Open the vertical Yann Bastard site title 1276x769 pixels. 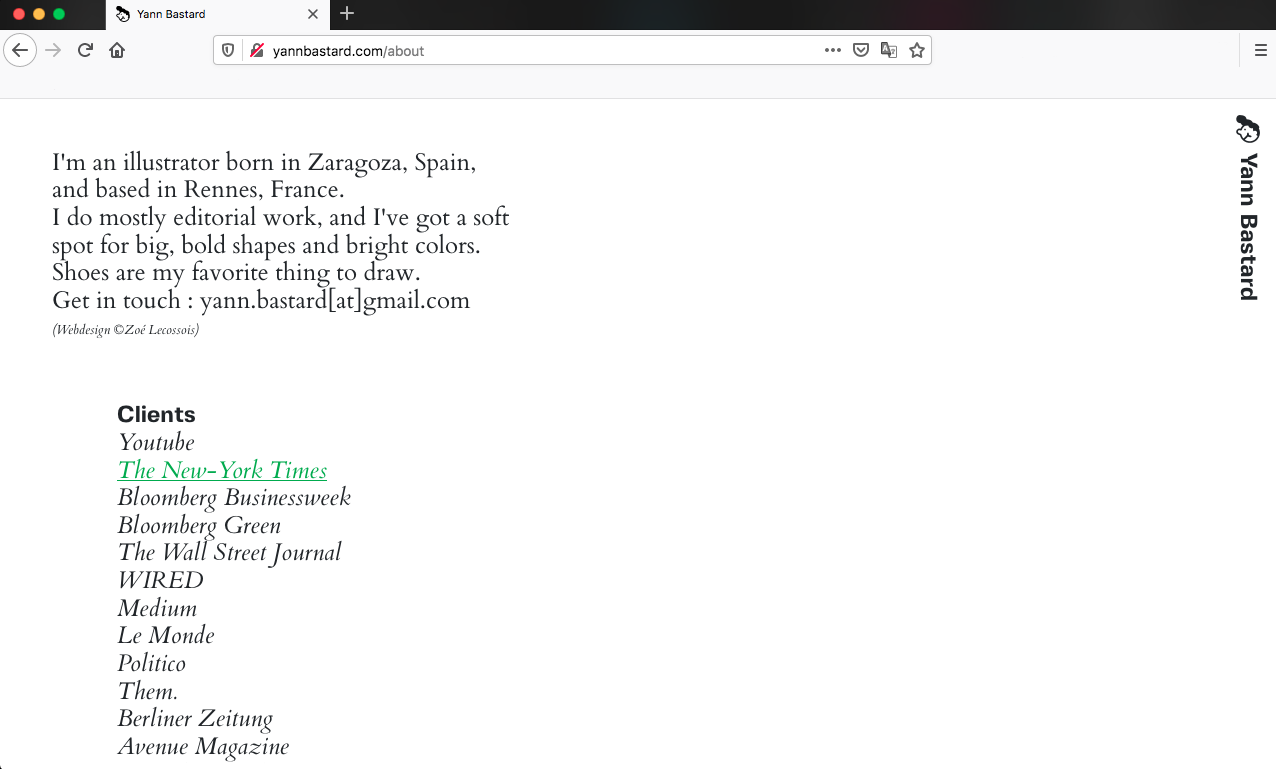click(x=1248, y=227)
